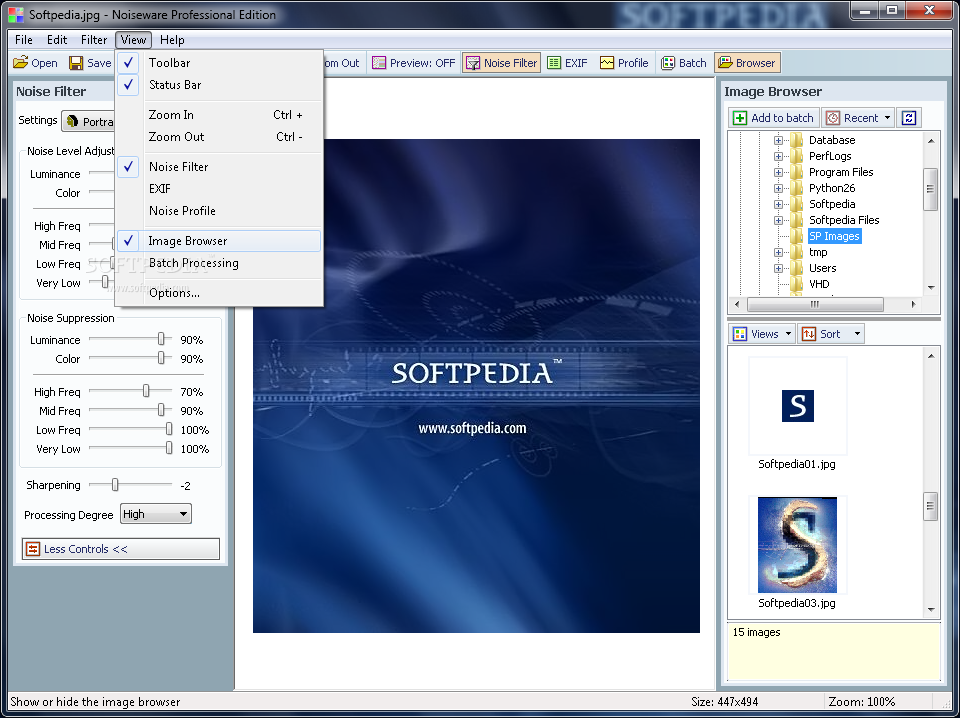Close the open View menu via its title
This screenshot has height=718, width=960.
133,40
